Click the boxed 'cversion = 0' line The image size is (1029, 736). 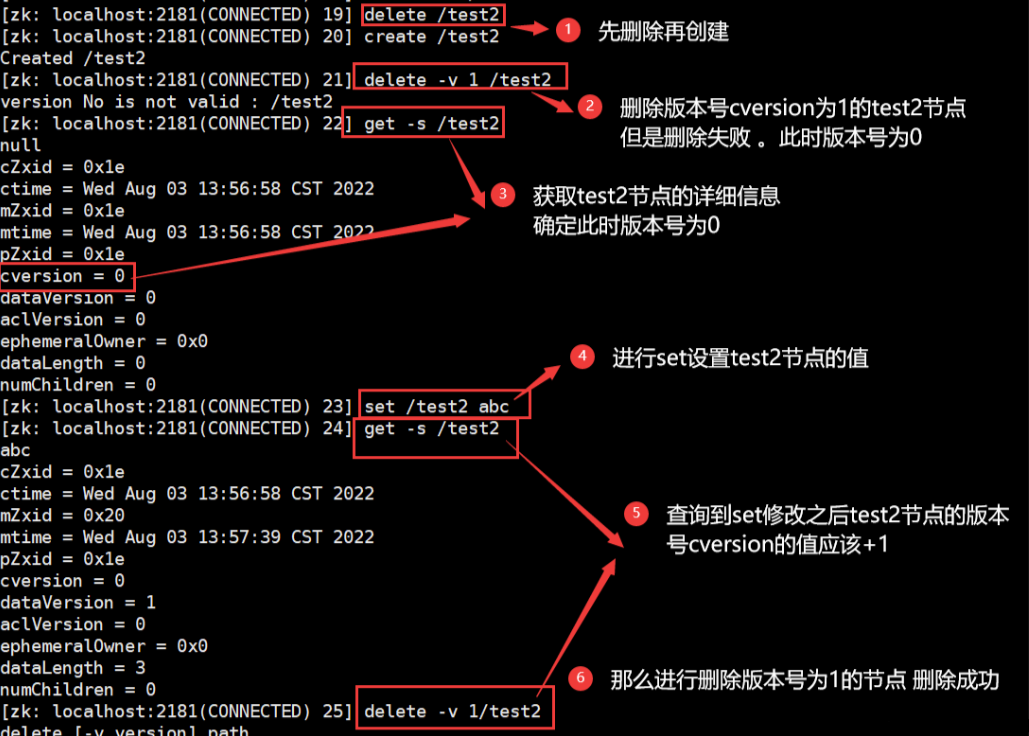pyautogui.click(x=66, y=276)
